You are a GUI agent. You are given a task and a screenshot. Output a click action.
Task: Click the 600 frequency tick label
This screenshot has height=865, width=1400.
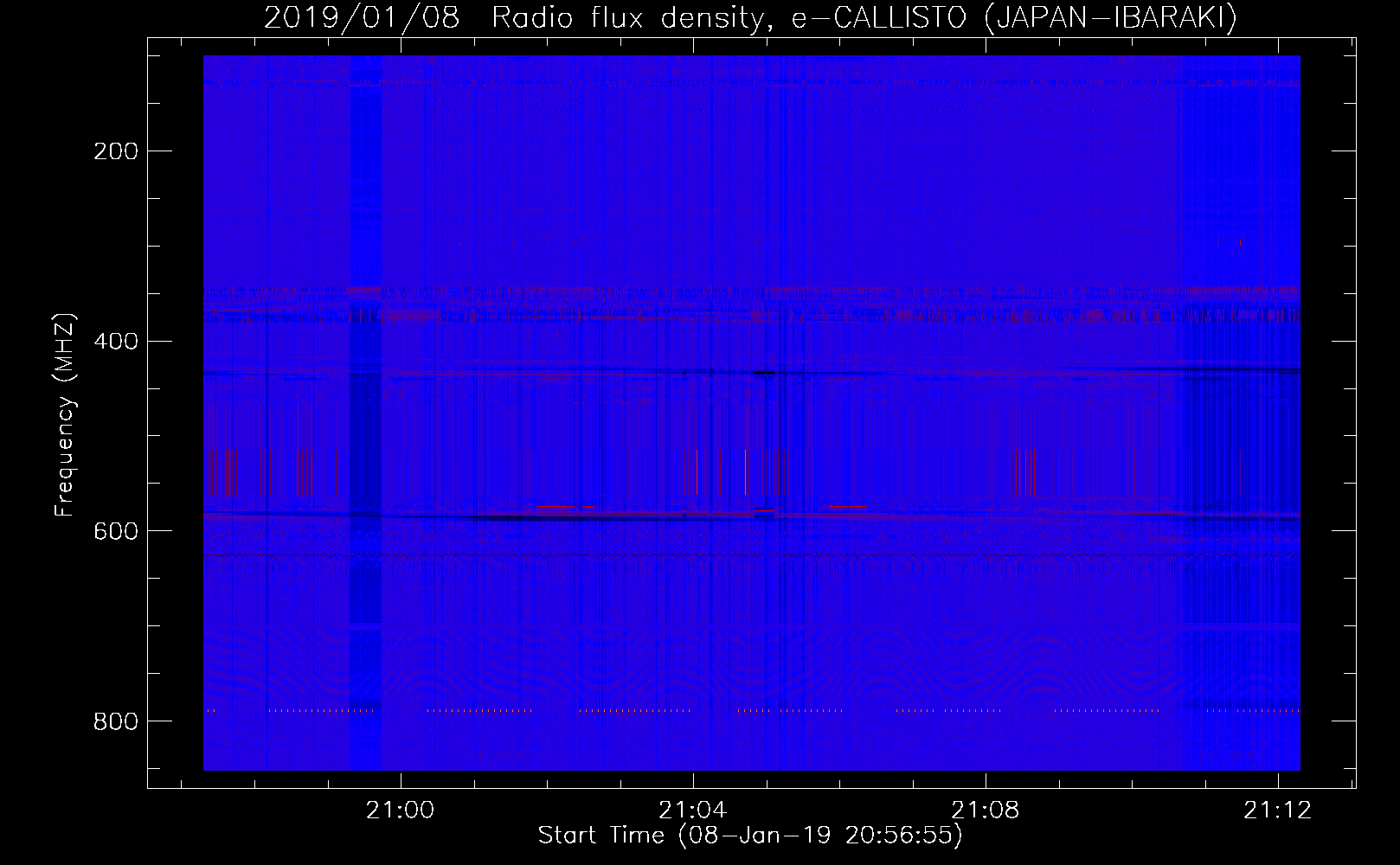coord(114,531)
